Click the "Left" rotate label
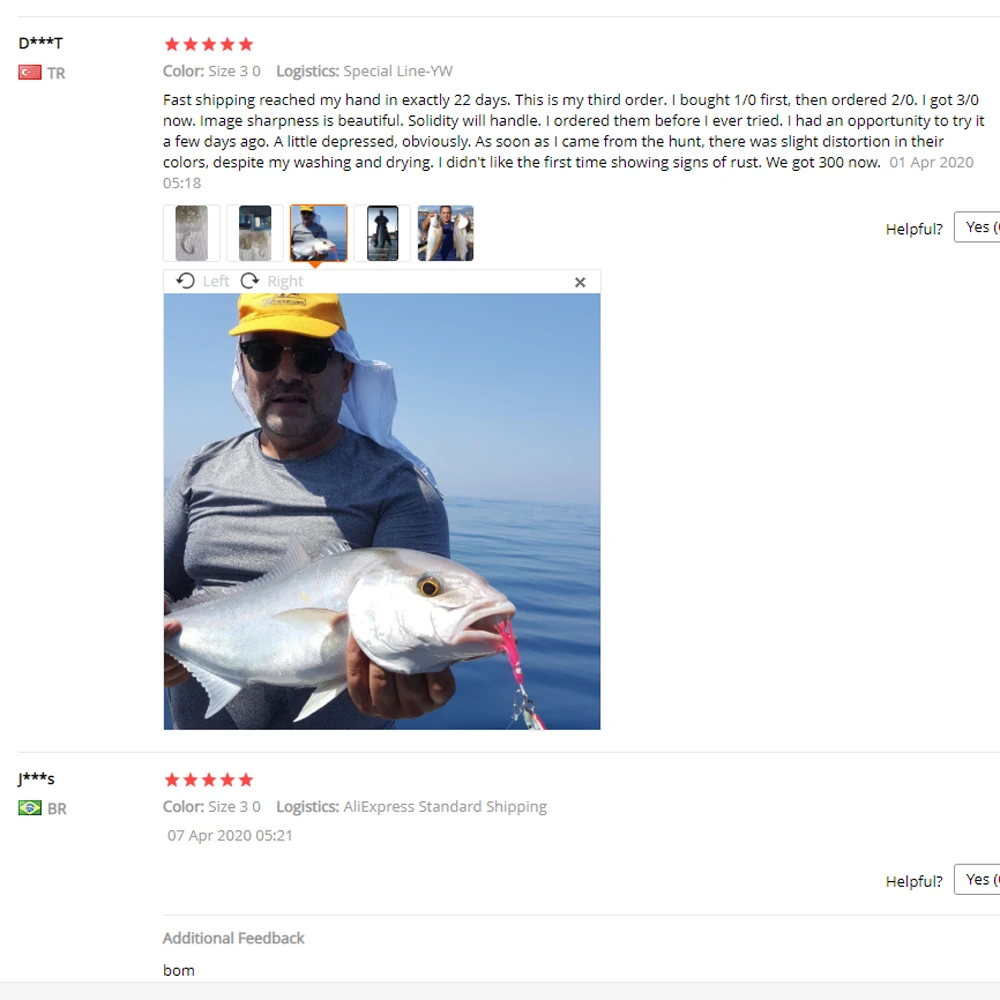The height and width of the screenshot is (1000, 1000). tap(216, 281)
